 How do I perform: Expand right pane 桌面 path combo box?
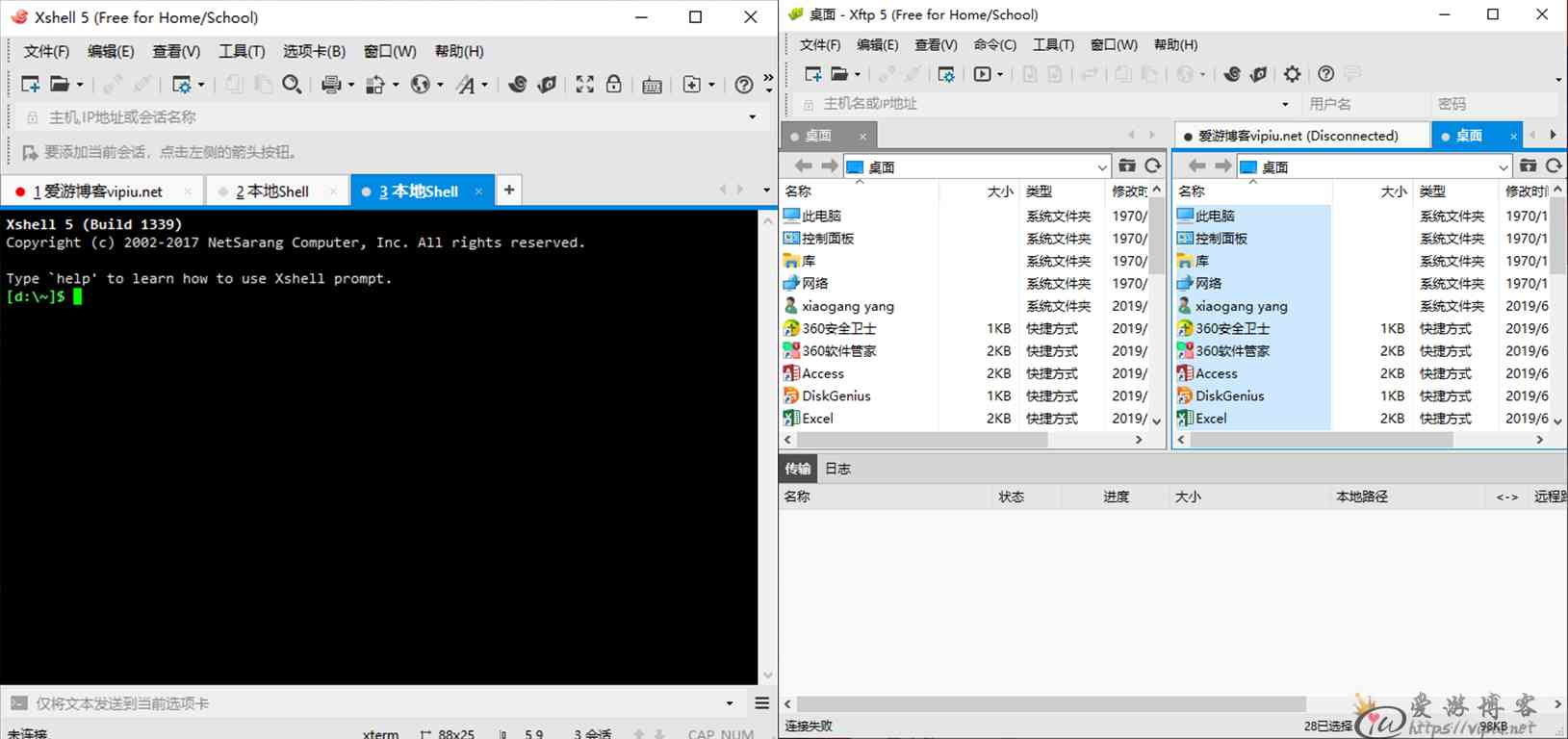(1504, 166)
